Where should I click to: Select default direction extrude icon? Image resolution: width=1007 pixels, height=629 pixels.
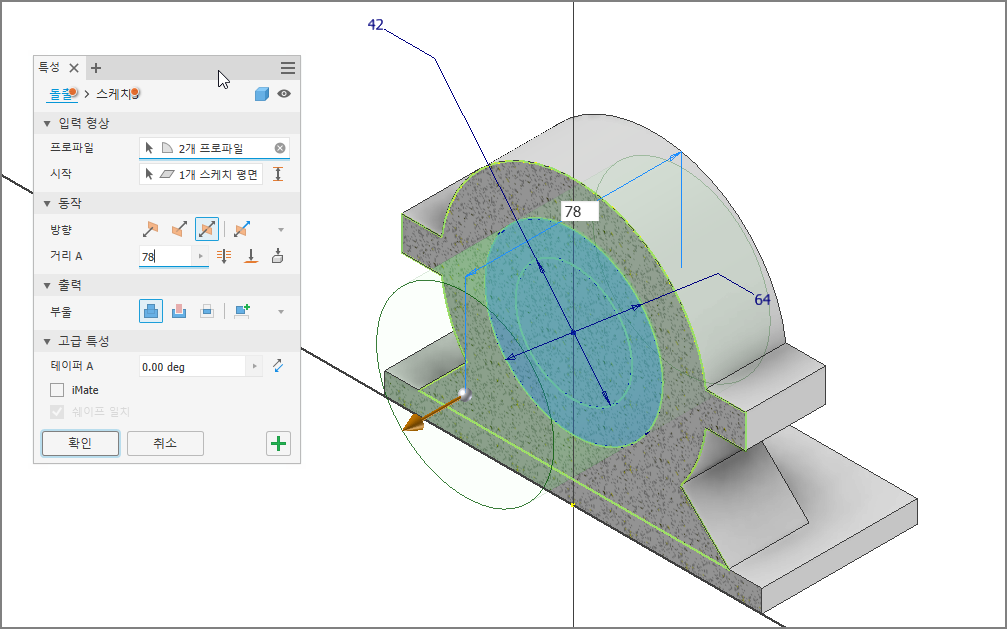point(150,229)
